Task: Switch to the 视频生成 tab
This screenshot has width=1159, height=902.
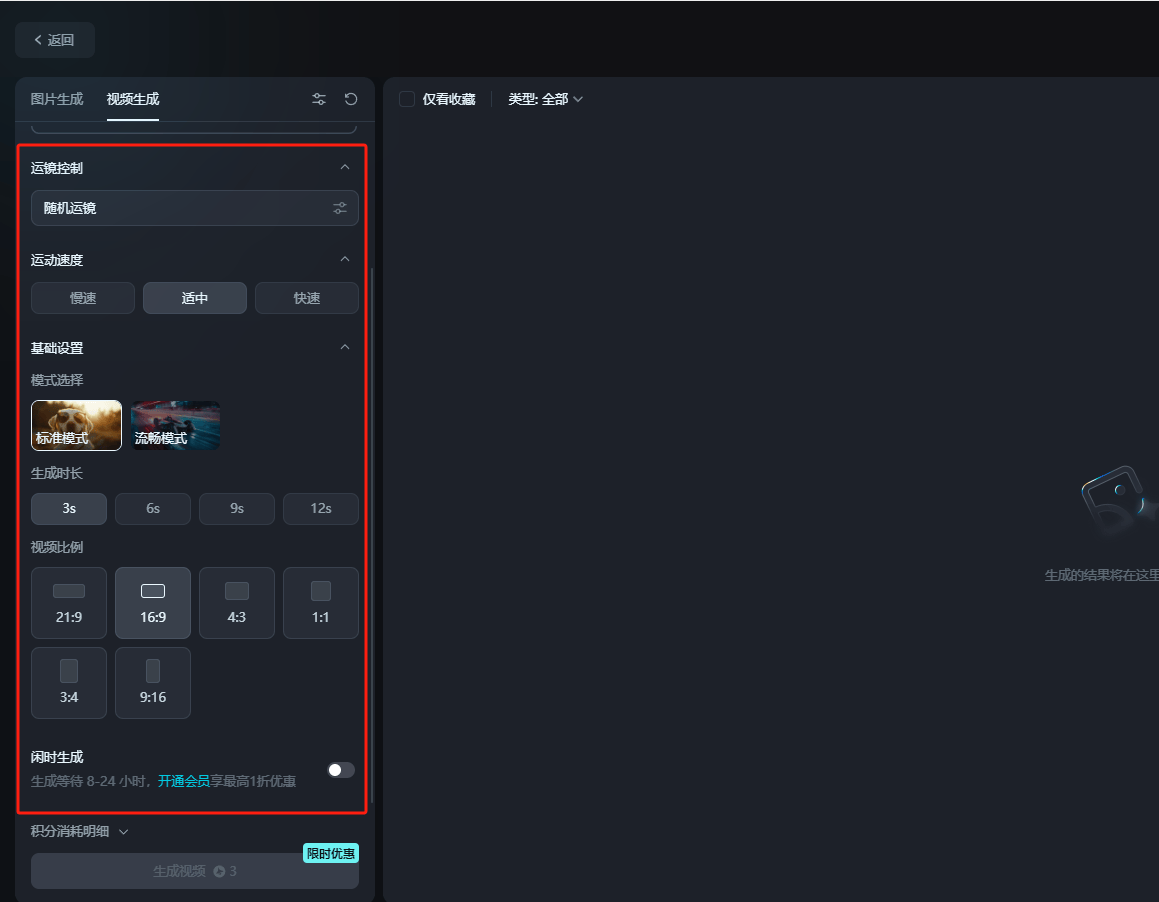Action: point(132,99)
